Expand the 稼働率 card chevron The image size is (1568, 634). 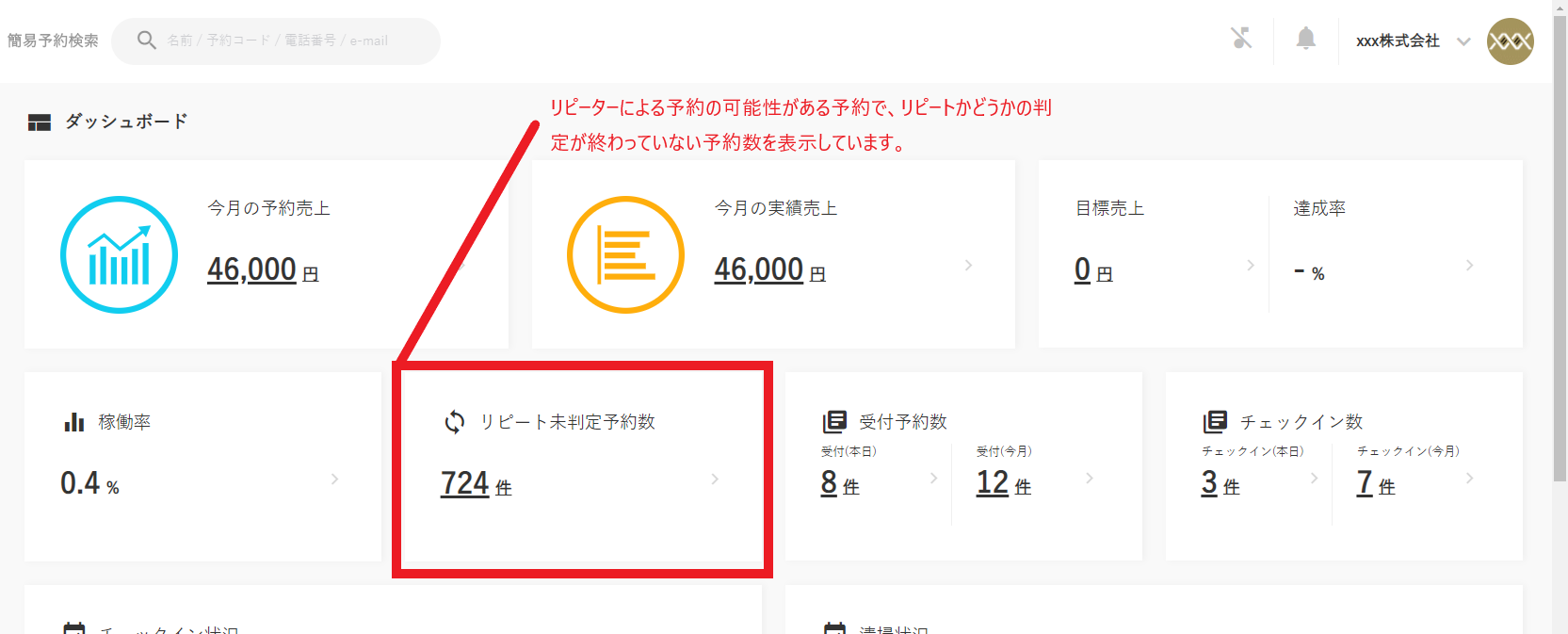point(334,480)
